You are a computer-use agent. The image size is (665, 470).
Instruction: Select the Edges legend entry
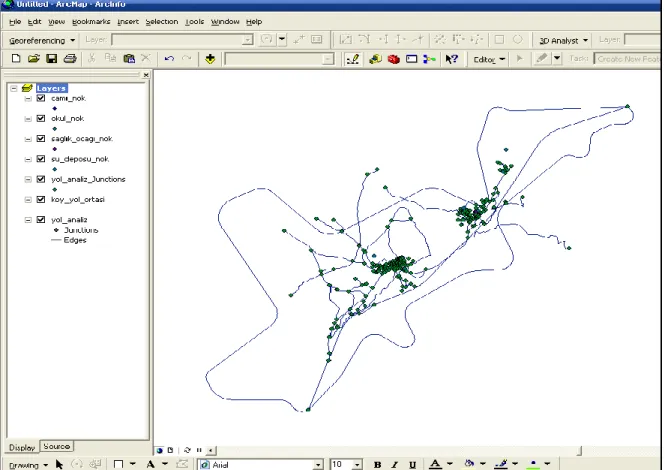75,240
